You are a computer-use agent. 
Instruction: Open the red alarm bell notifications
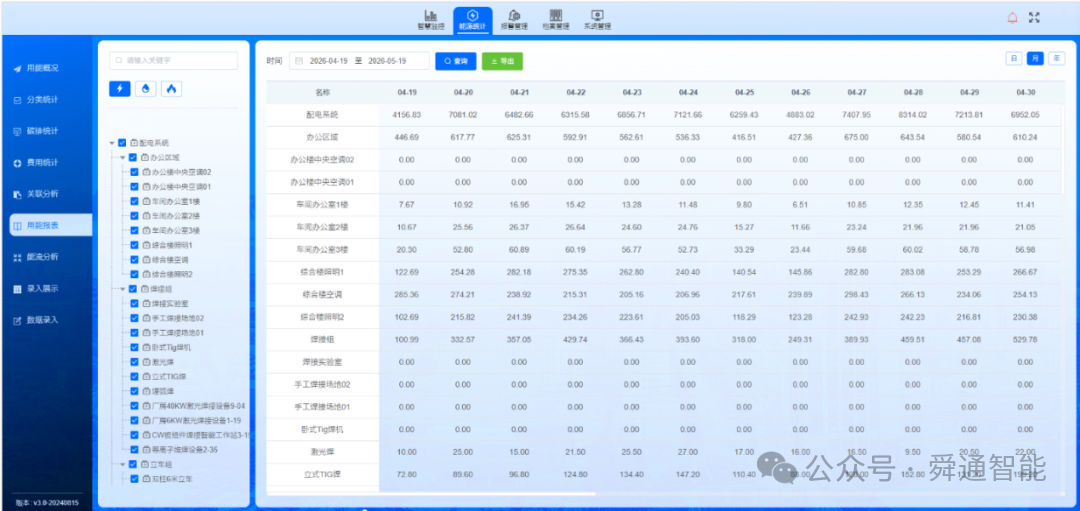click(x=1012, y=18)
